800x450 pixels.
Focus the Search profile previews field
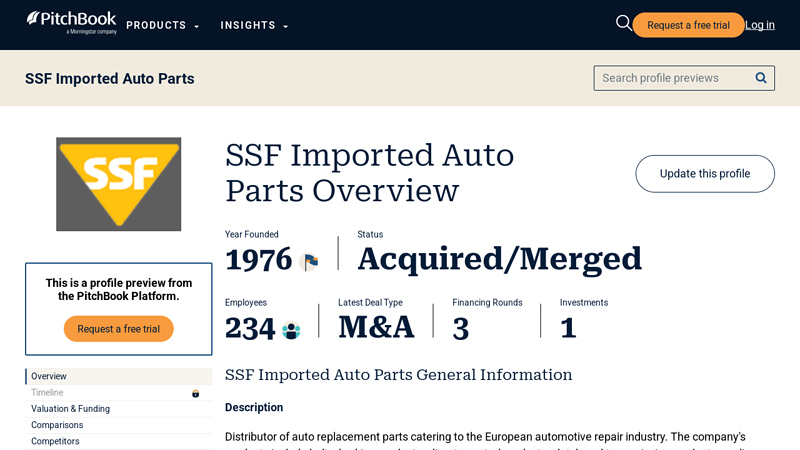[684, 78]
